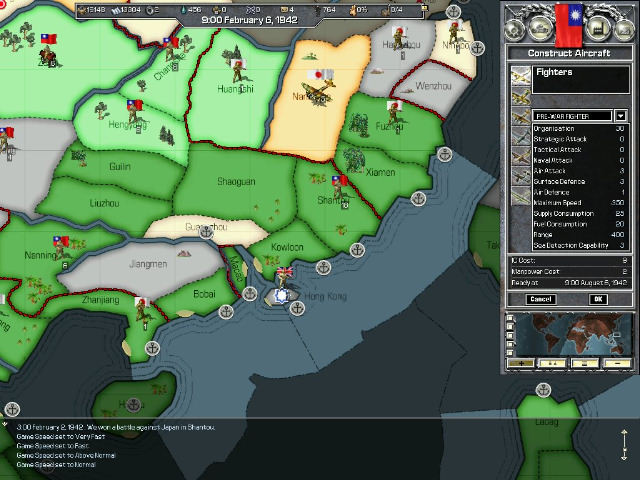This screenshot has width=640, height=480.
Task: Select the second aircraft type icon in list
Action: tap(520, 96)
